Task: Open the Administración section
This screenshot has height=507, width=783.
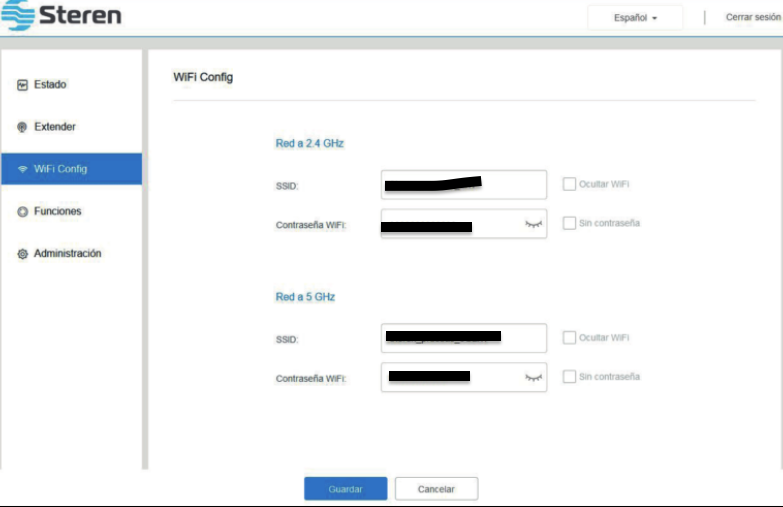Action: click(x=71, y=254)
